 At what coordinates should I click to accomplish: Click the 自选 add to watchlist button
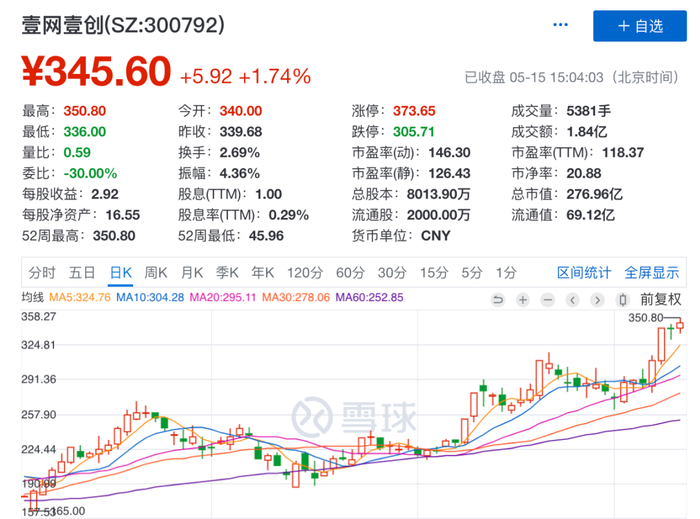pyautogui.click(x=640, y=26)
